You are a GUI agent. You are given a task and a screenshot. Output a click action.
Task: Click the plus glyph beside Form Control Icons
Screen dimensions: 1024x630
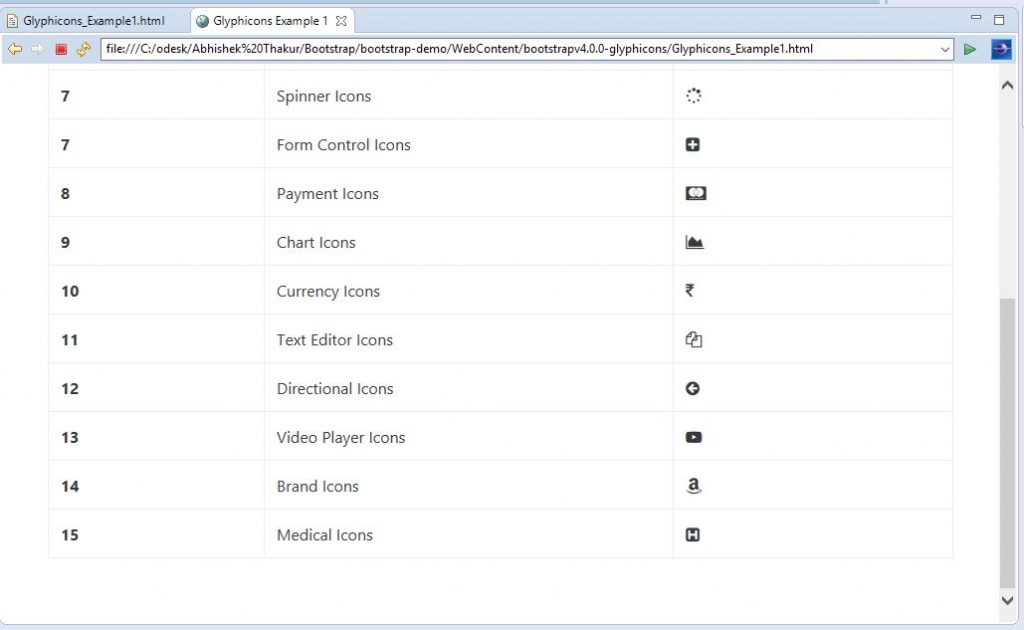[x=693, y=144]
